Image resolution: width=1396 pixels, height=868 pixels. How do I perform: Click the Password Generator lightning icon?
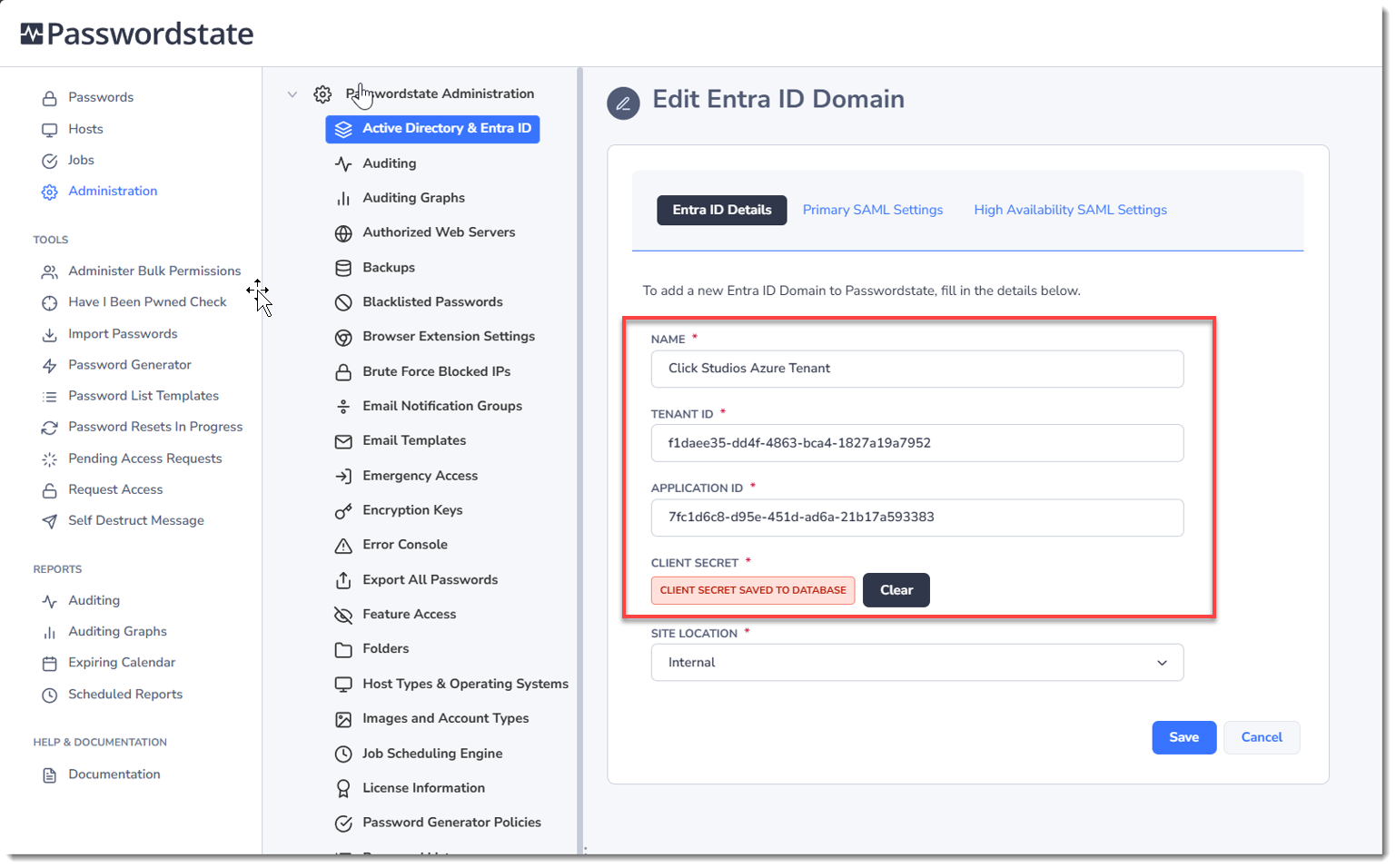point(50,365)
